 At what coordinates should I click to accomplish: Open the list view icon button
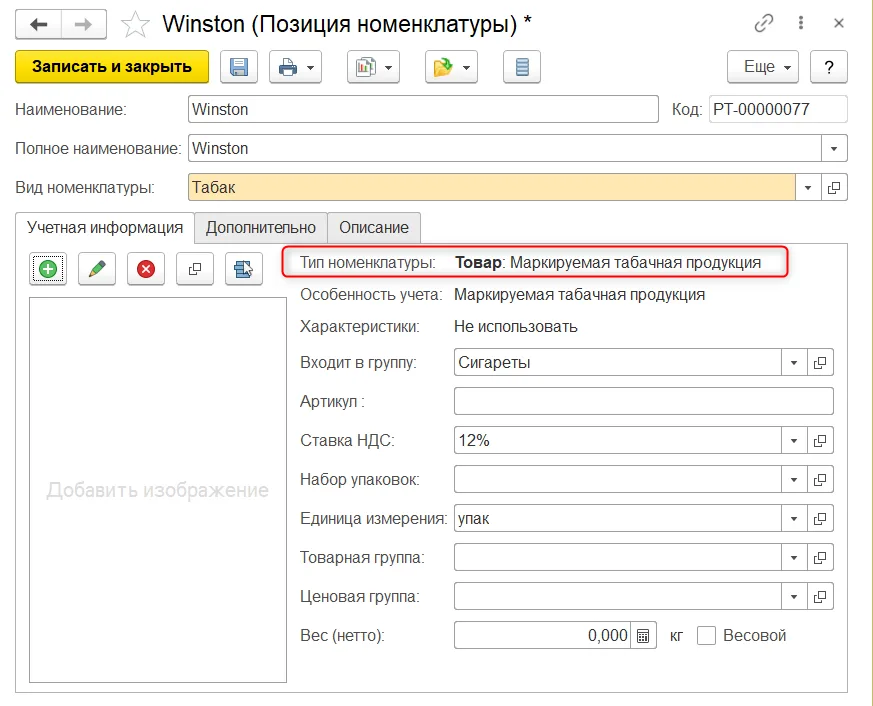point(522,67)
